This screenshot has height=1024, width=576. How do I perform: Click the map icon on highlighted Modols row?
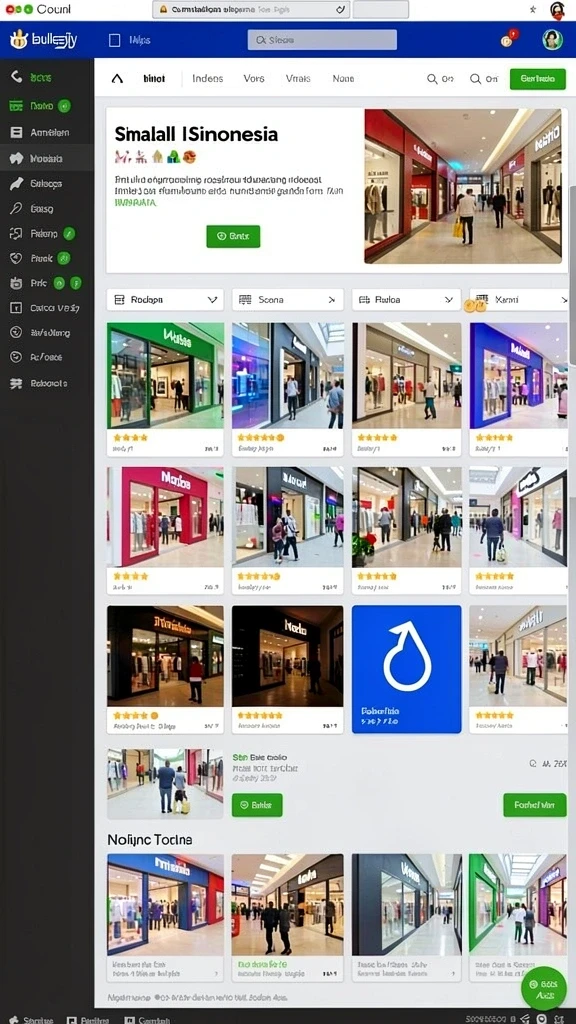pos(16,158)
